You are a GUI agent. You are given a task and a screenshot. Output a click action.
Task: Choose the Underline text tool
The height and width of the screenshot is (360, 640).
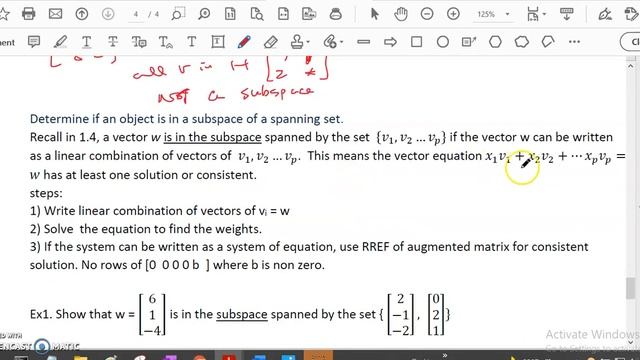(87, 42)
